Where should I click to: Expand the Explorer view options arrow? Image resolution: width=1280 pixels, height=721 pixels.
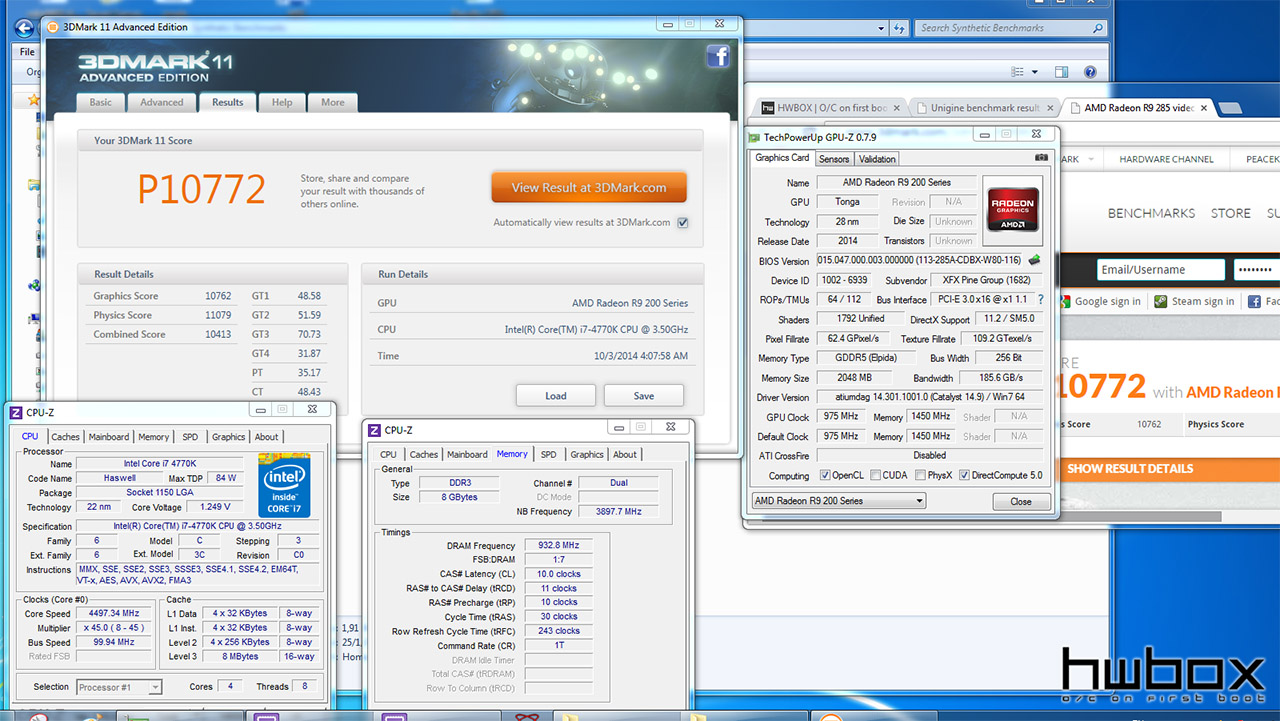point(1034,72)
